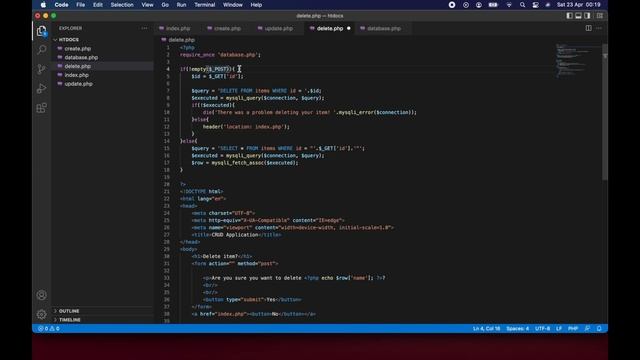Open macOS Spotlight search icon
Screen dimensions: 640x360
pos(522,5)
